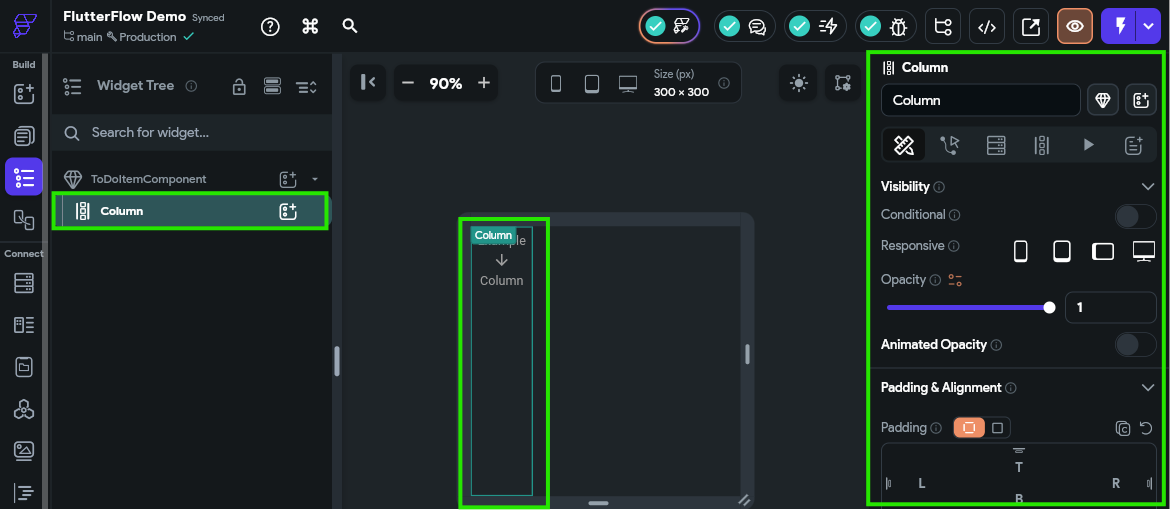Click the Opacity slider handle
Image resolution: width=1170 pixels, height=510 pixels.
[1050, 308]
